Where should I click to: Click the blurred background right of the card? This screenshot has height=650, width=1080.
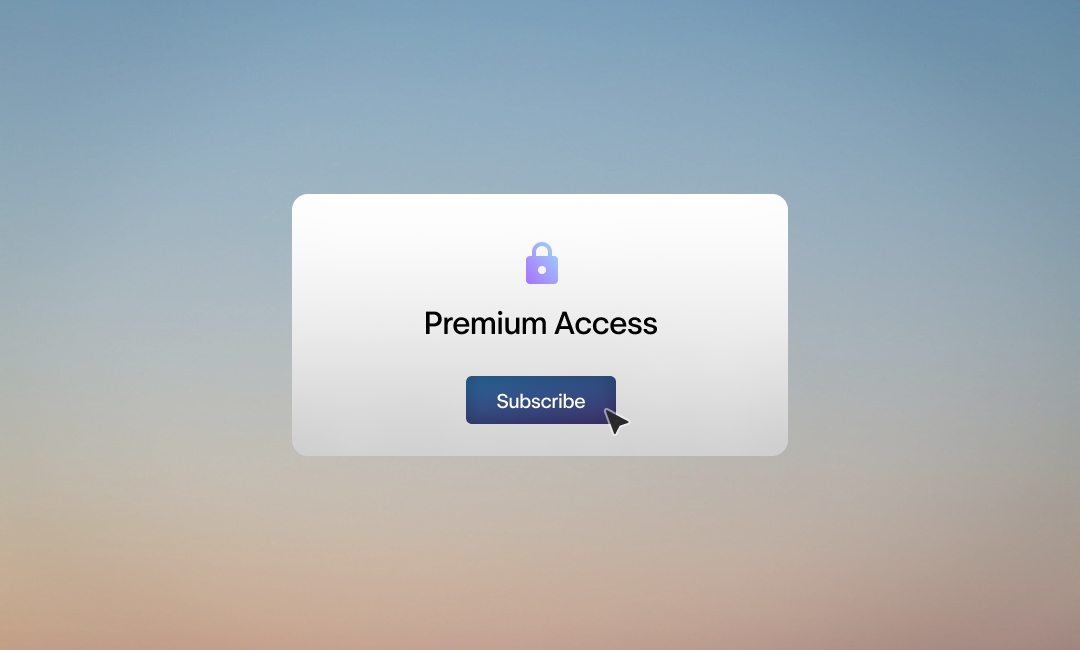(x=934, y=325)
